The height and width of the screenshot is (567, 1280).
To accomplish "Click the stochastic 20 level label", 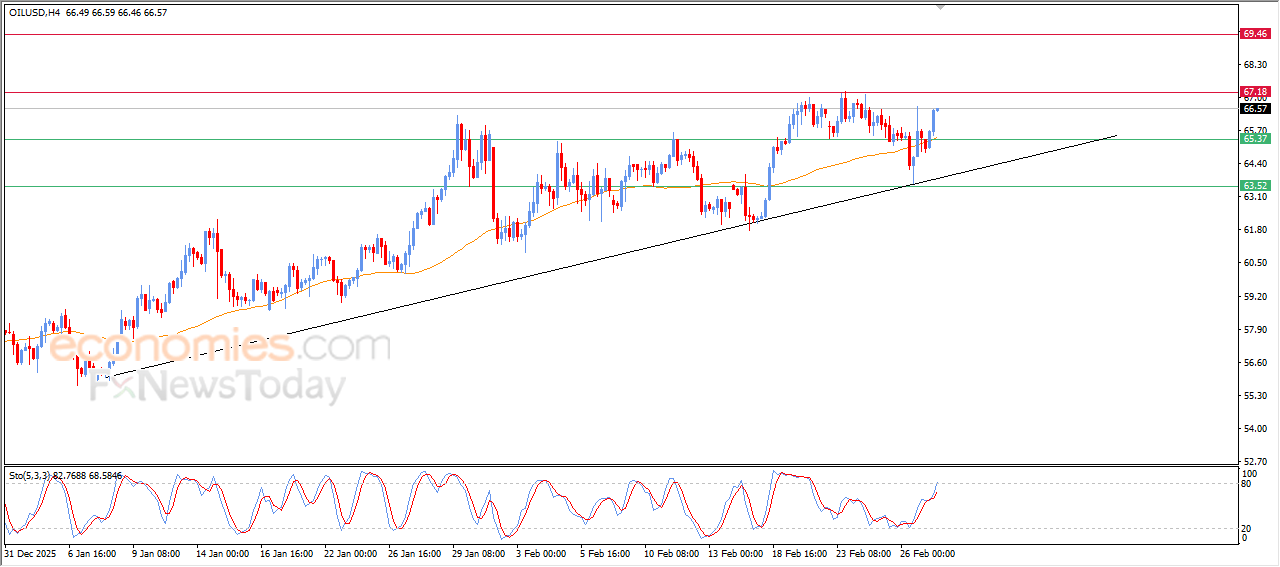I will click(1247, 528).
